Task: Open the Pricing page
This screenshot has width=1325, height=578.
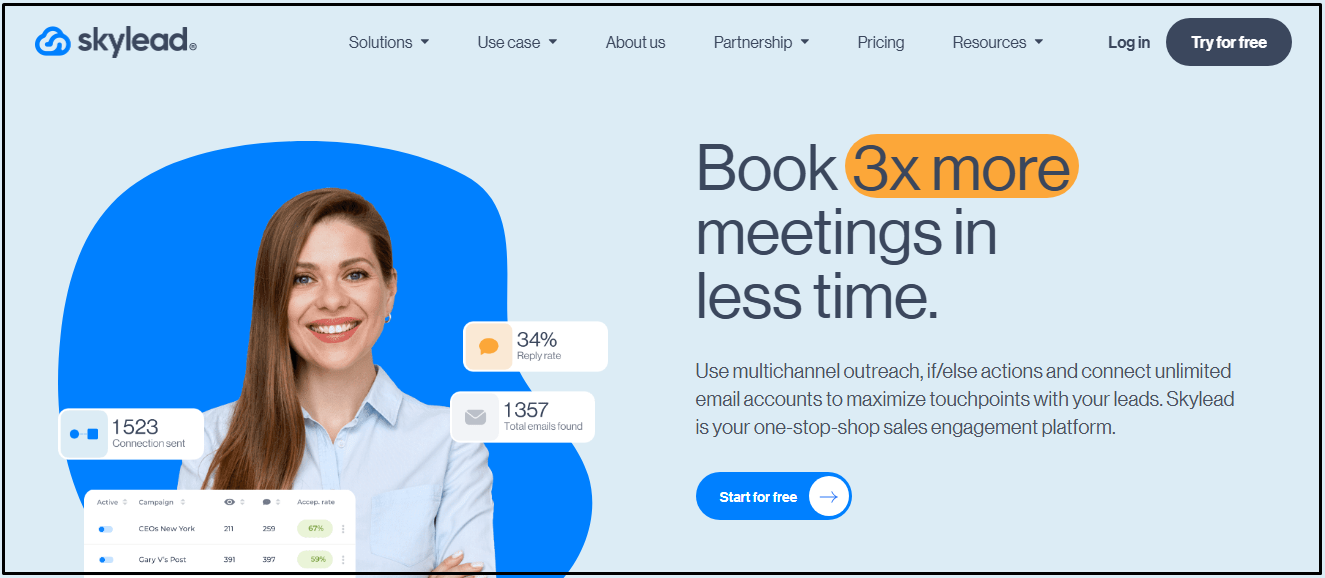Action: click(881, 42)
